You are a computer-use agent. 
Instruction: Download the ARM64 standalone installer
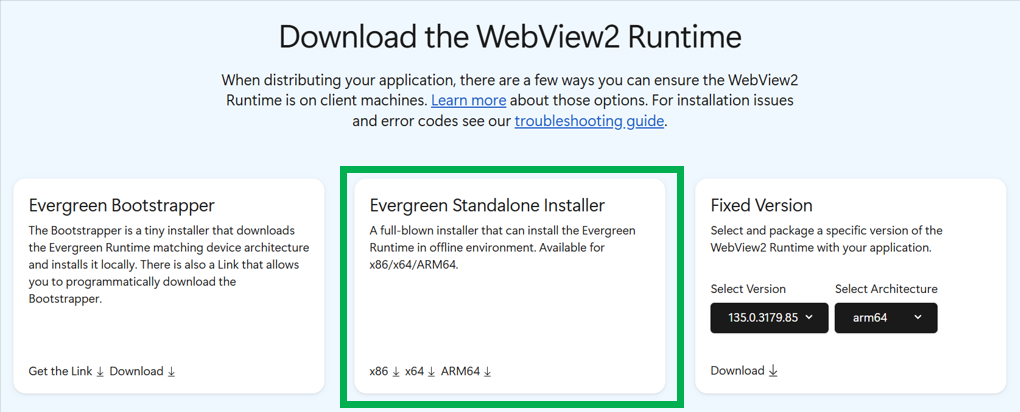click(466, 371)
